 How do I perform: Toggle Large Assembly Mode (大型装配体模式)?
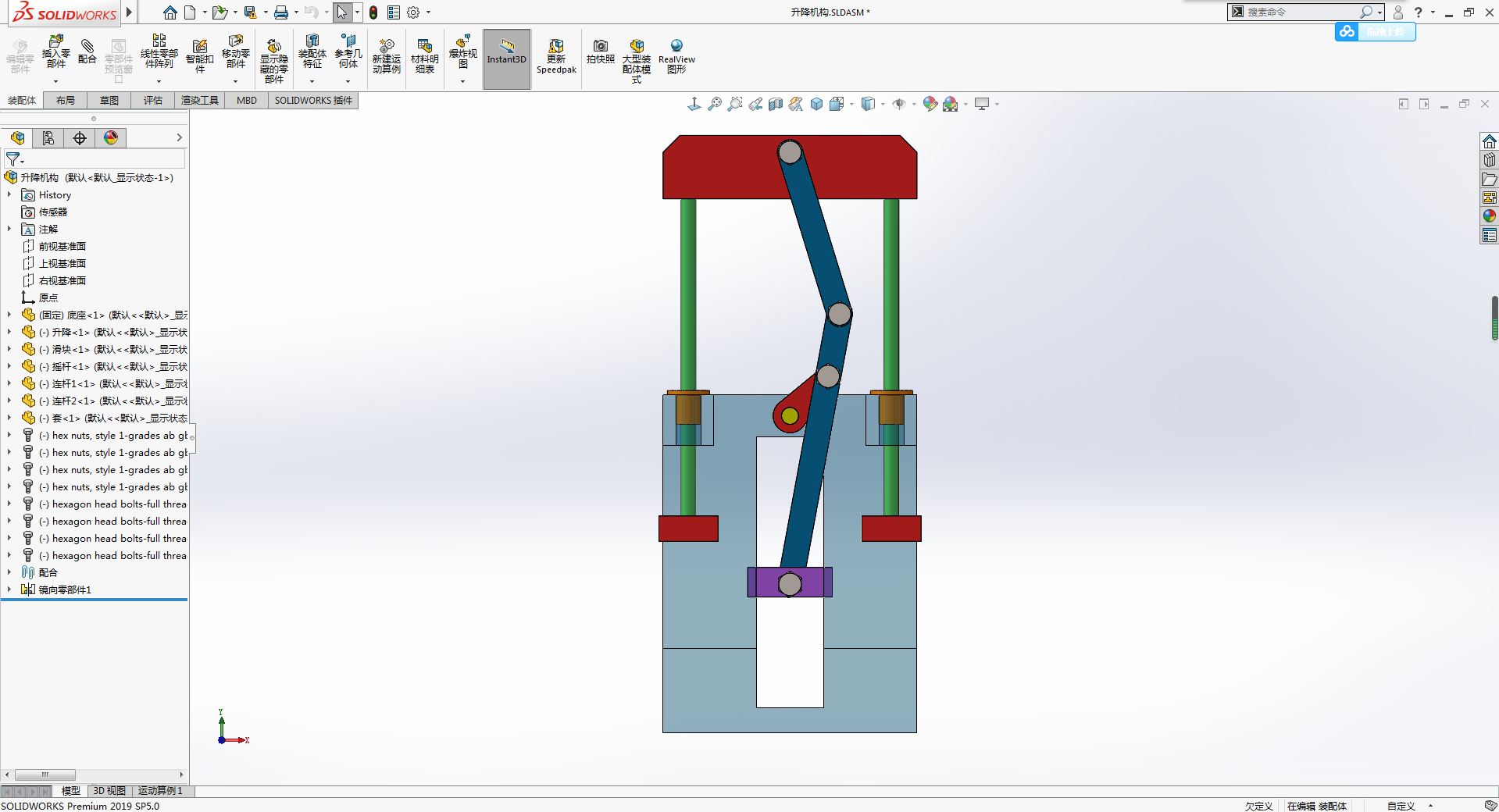pyautogui.click(x=637, y=61)
